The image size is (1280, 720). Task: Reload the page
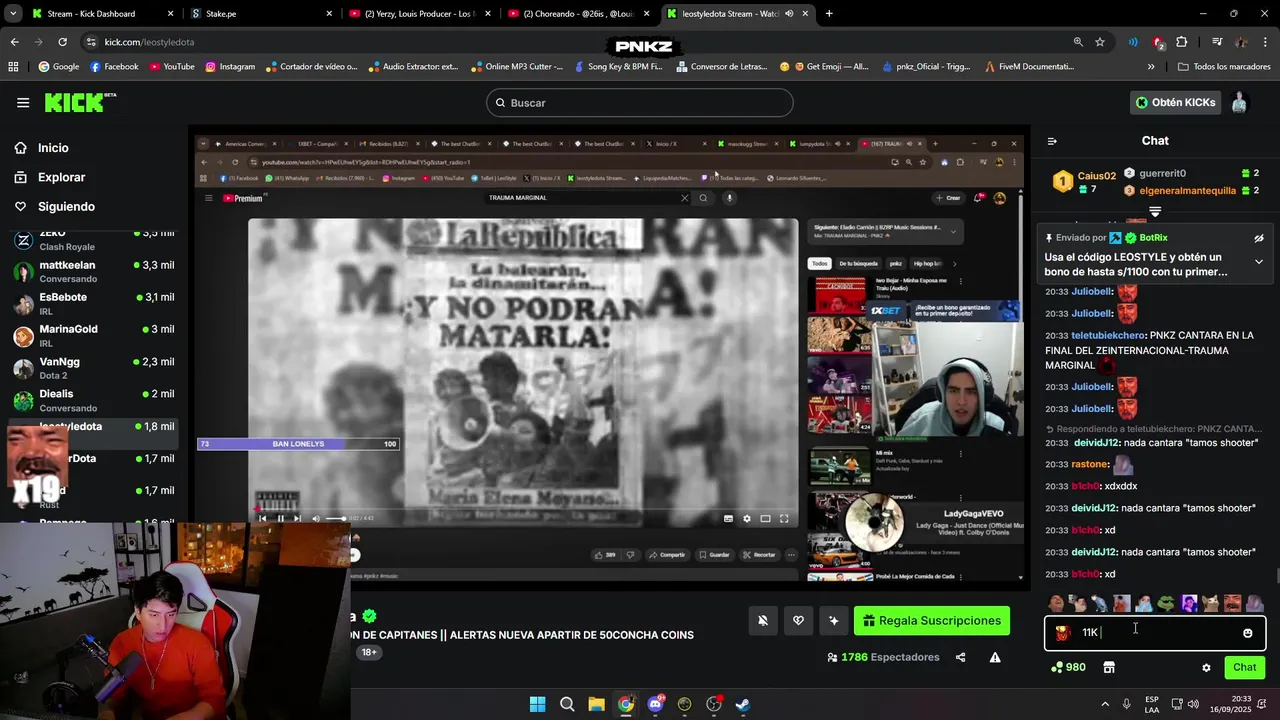pos(62,42)
